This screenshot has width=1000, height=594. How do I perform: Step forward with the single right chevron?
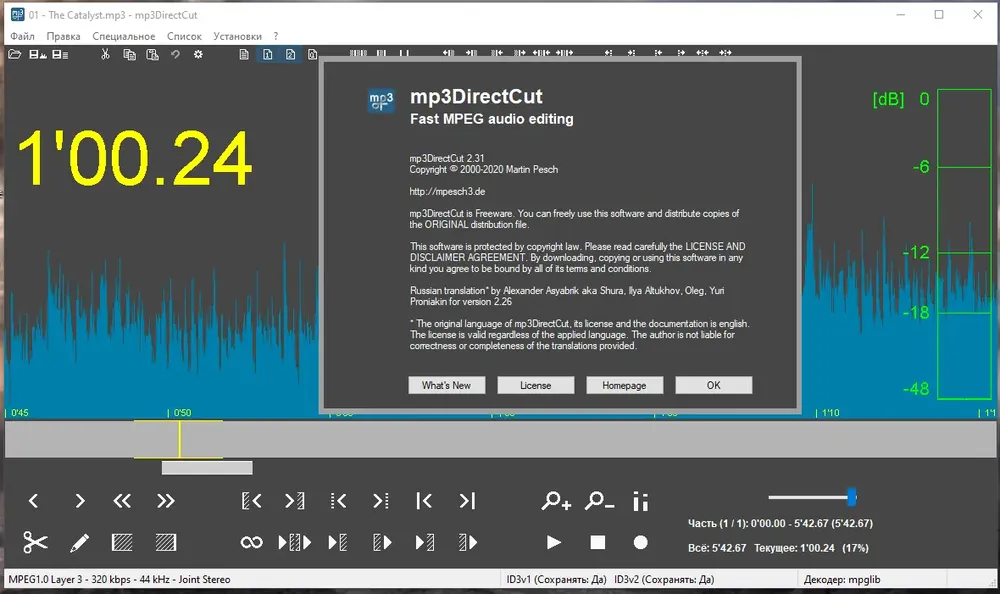coord(80,501)
